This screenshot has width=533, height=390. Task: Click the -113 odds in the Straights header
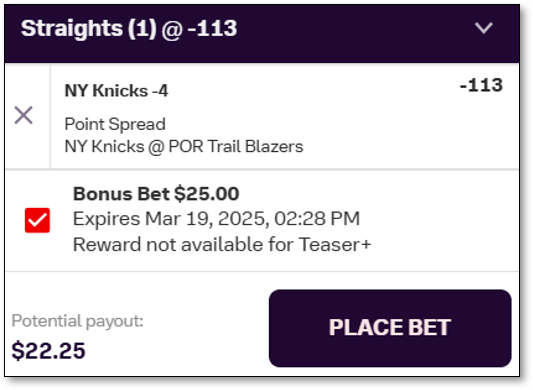[x=212, y=28]
